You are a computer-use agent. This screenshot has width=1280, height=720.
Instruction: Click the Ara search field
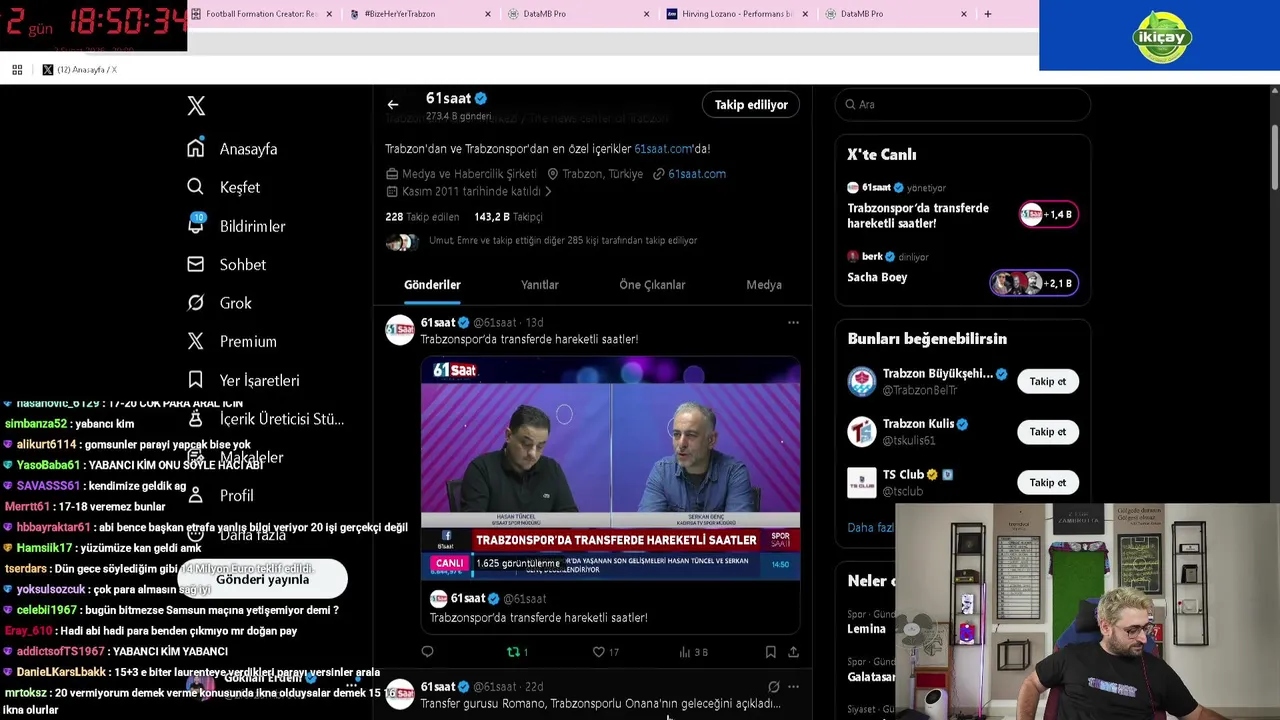tap(963, 105)
